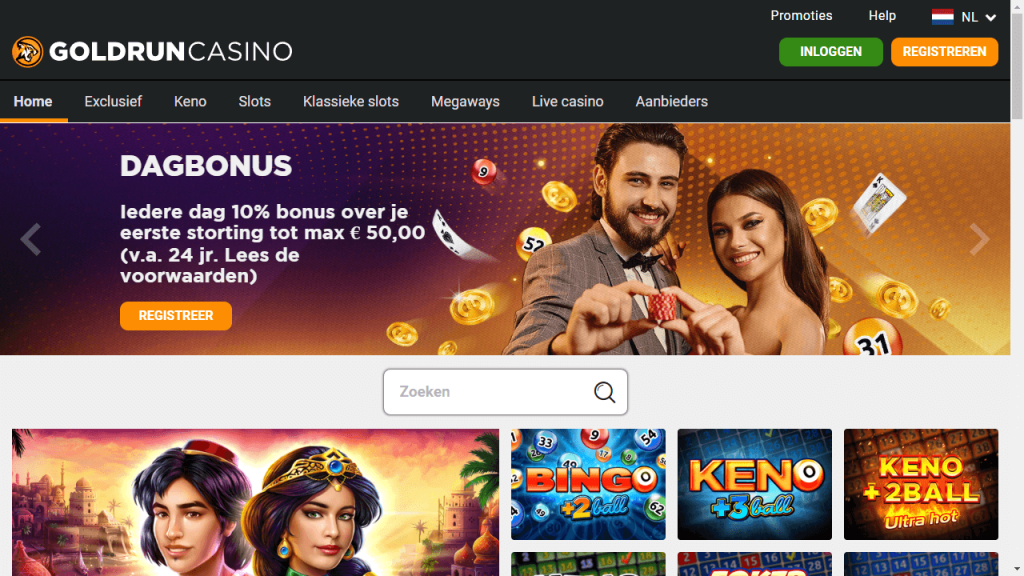Advance to next banner slide arrow

click(979, 239)
